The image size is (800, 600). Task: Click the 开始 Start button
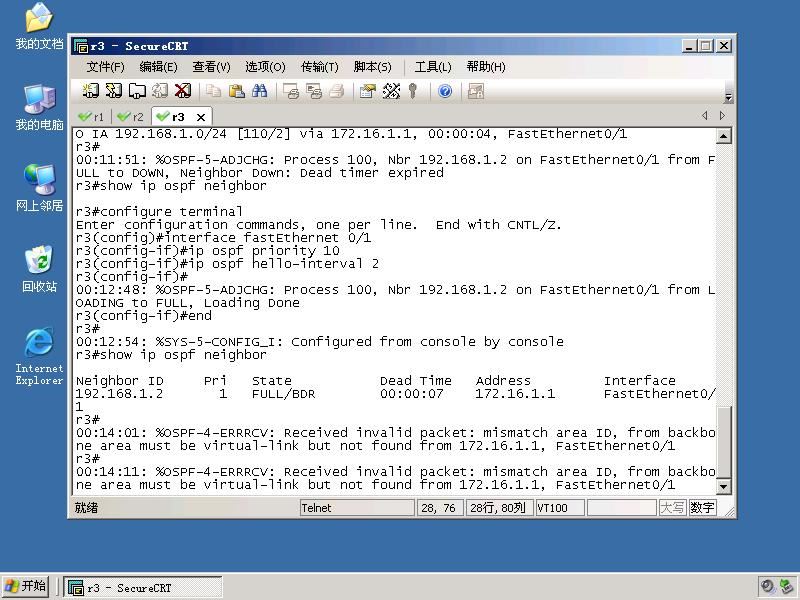pyautogui.click(x=26, y=586)
